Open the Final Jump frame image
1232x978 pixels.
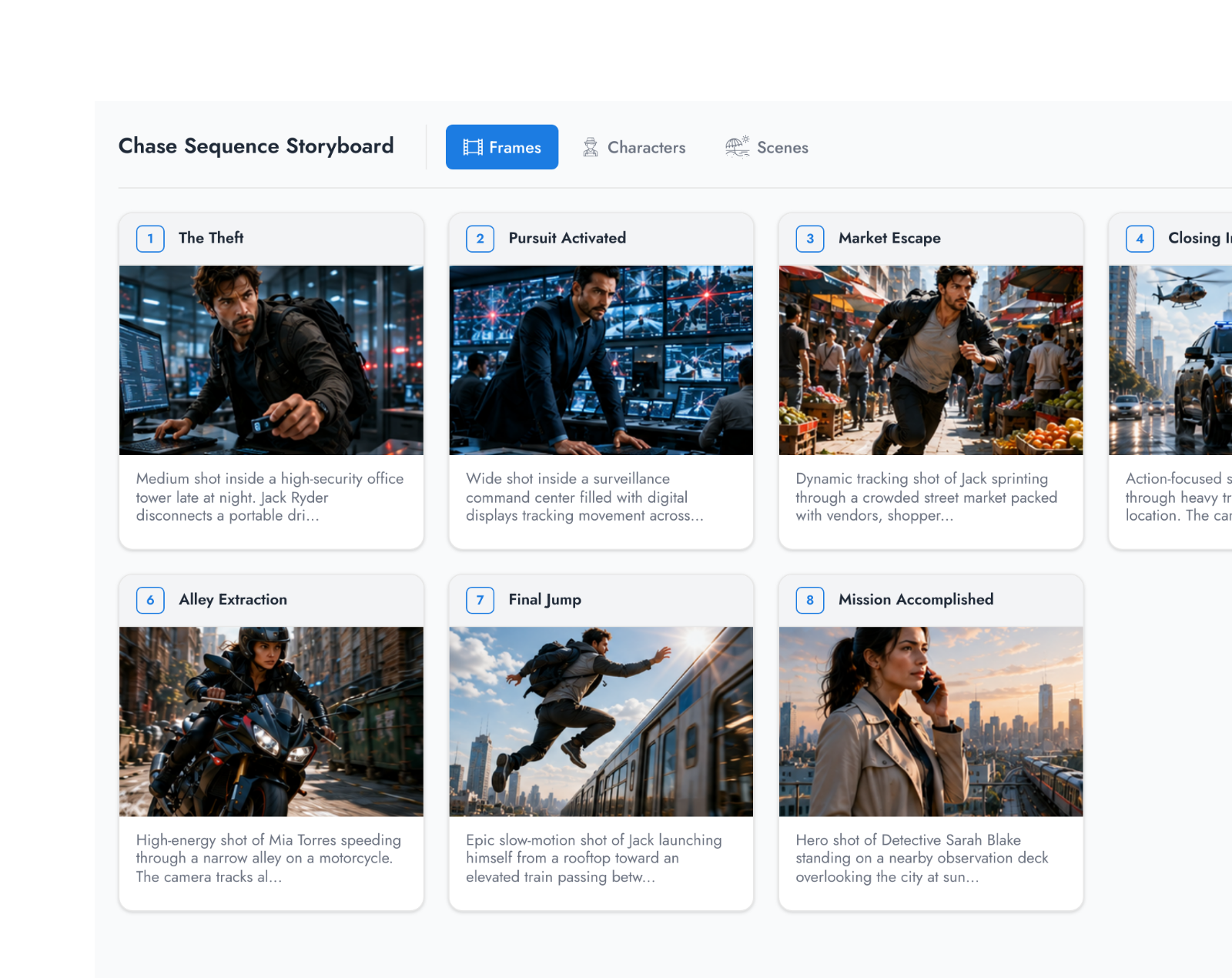(x=601, y=722)
